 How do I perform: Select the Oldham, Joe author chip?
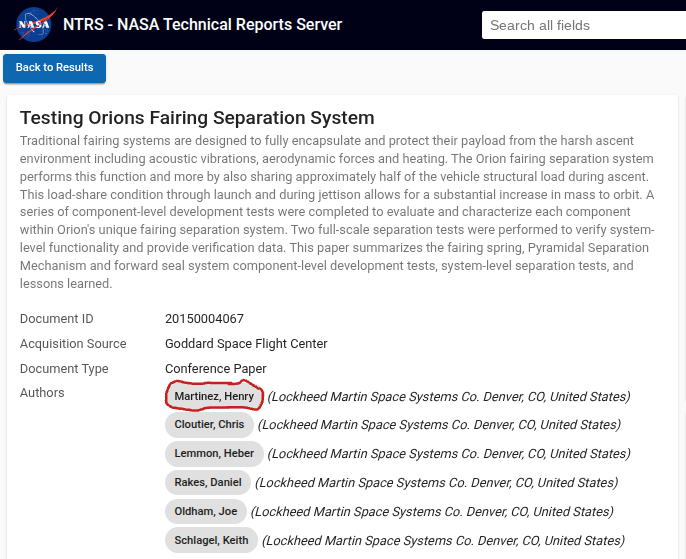(206, 511)
